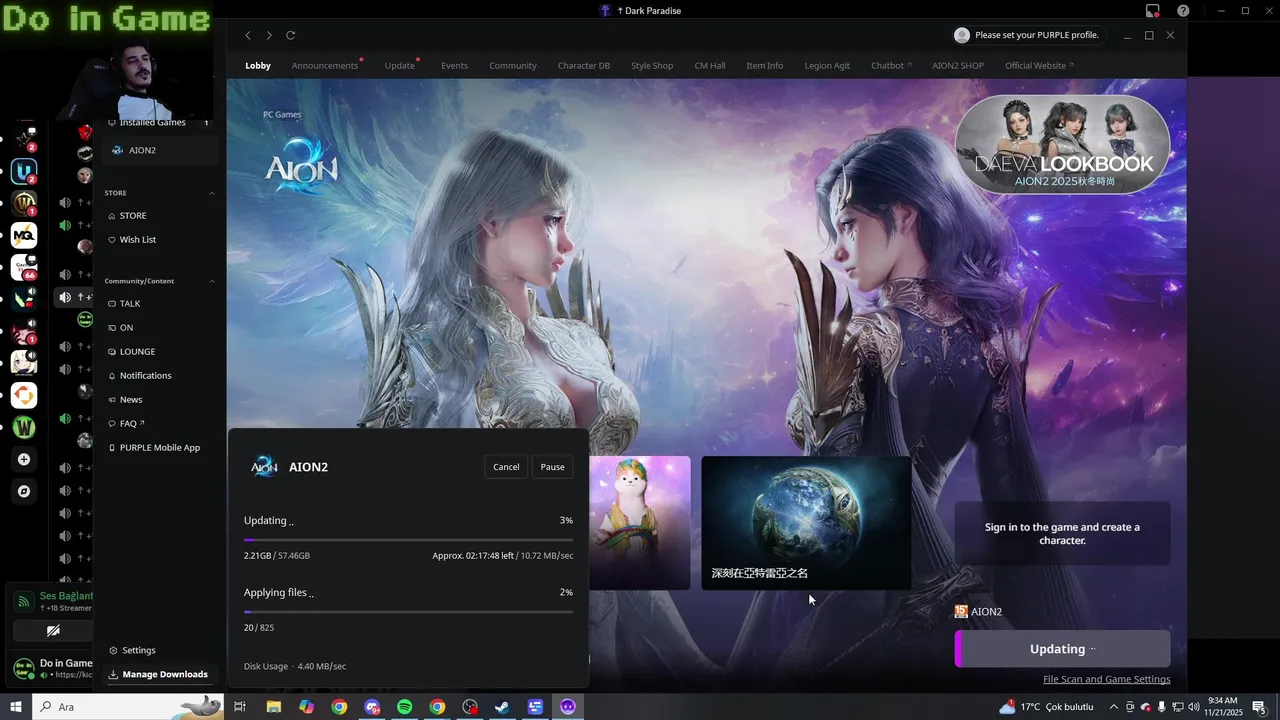Show hidden system tray icons
Viewport: 1280px width, 720px height.
[1114, 707]
